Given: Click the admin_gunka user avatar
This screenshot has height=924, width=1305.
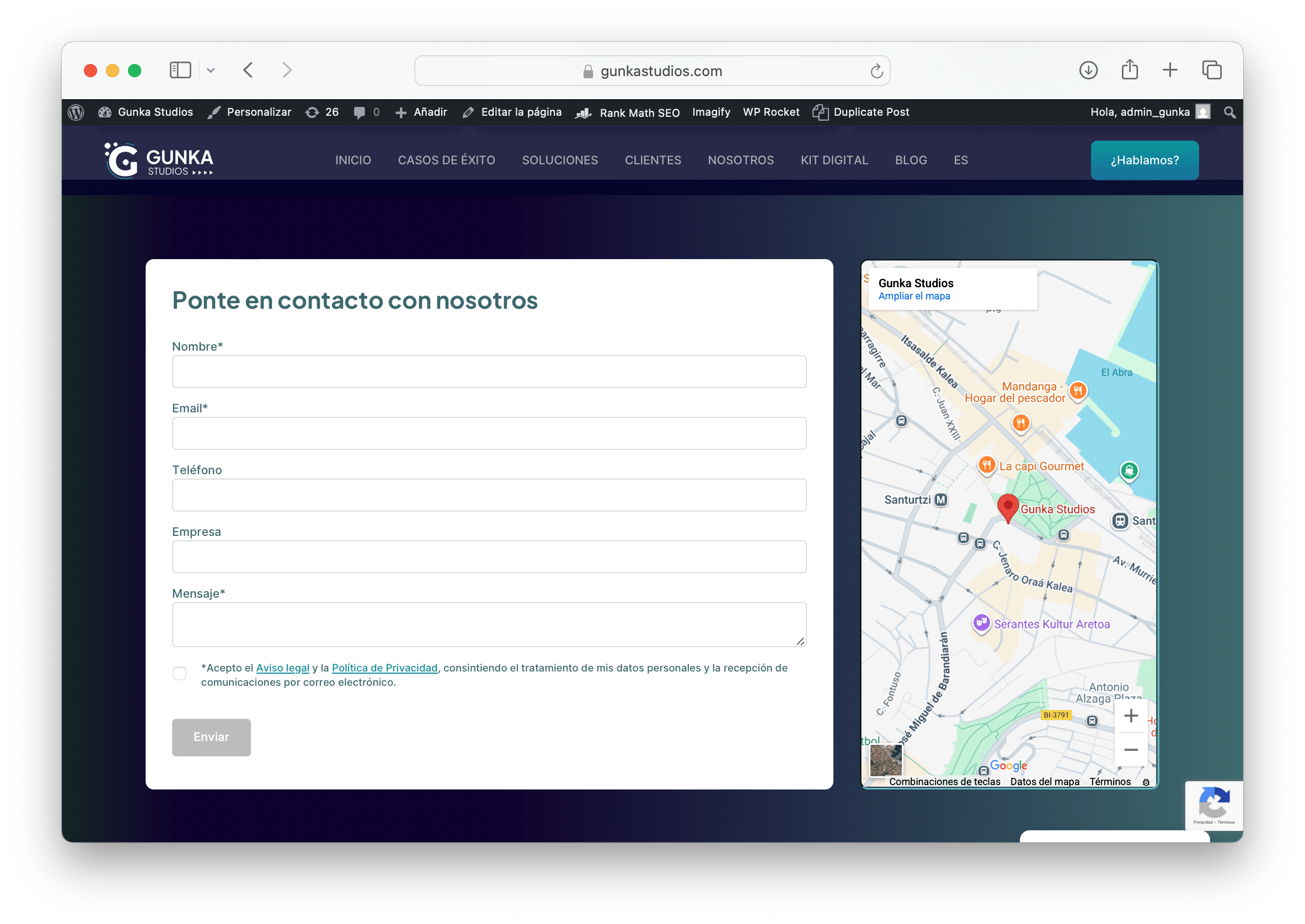Looking at the screenshot, I should point(1202,111).
